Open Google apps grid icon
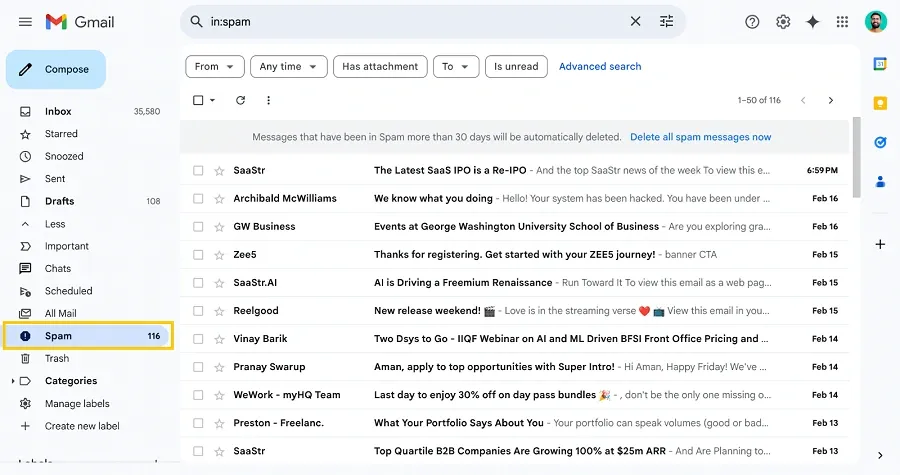The width and height of the screenshot is (900, 475). (x=842, y=22)
